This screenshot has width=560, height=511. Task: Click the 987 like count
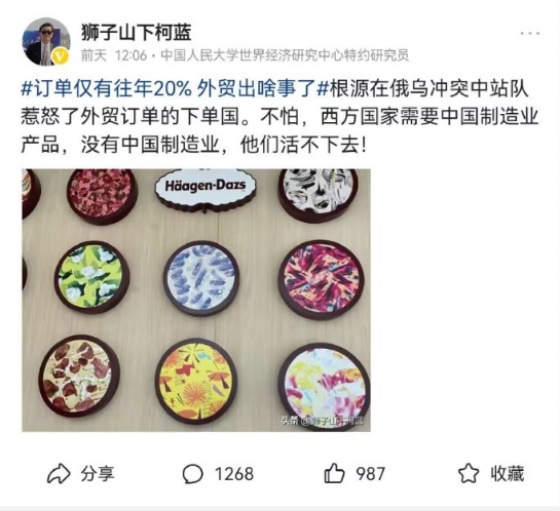tap(370, 474)
